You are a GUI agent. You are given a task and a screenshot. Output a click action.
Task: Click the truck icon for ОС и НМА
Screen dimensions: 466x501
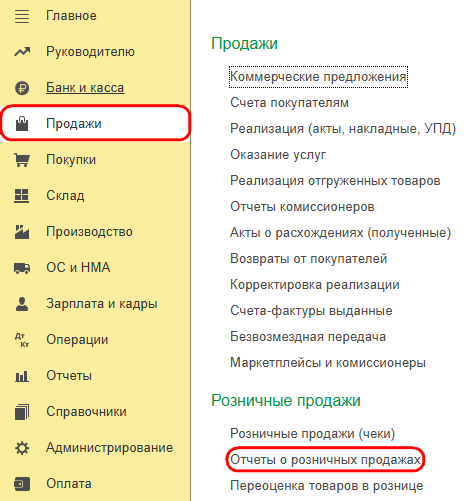22,268
